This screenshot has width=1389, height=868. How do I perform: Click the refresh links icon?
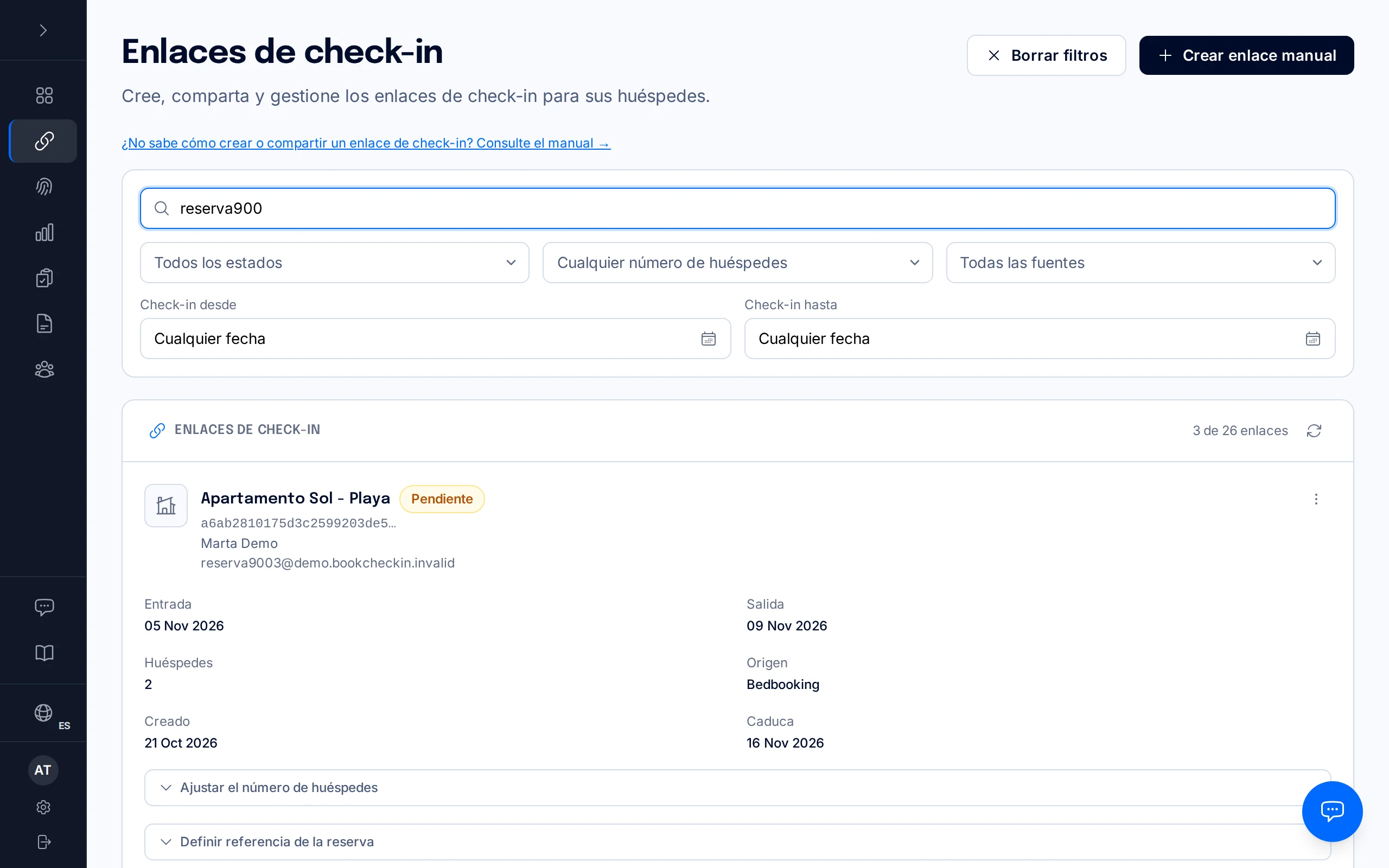(x=1314, y=431)
